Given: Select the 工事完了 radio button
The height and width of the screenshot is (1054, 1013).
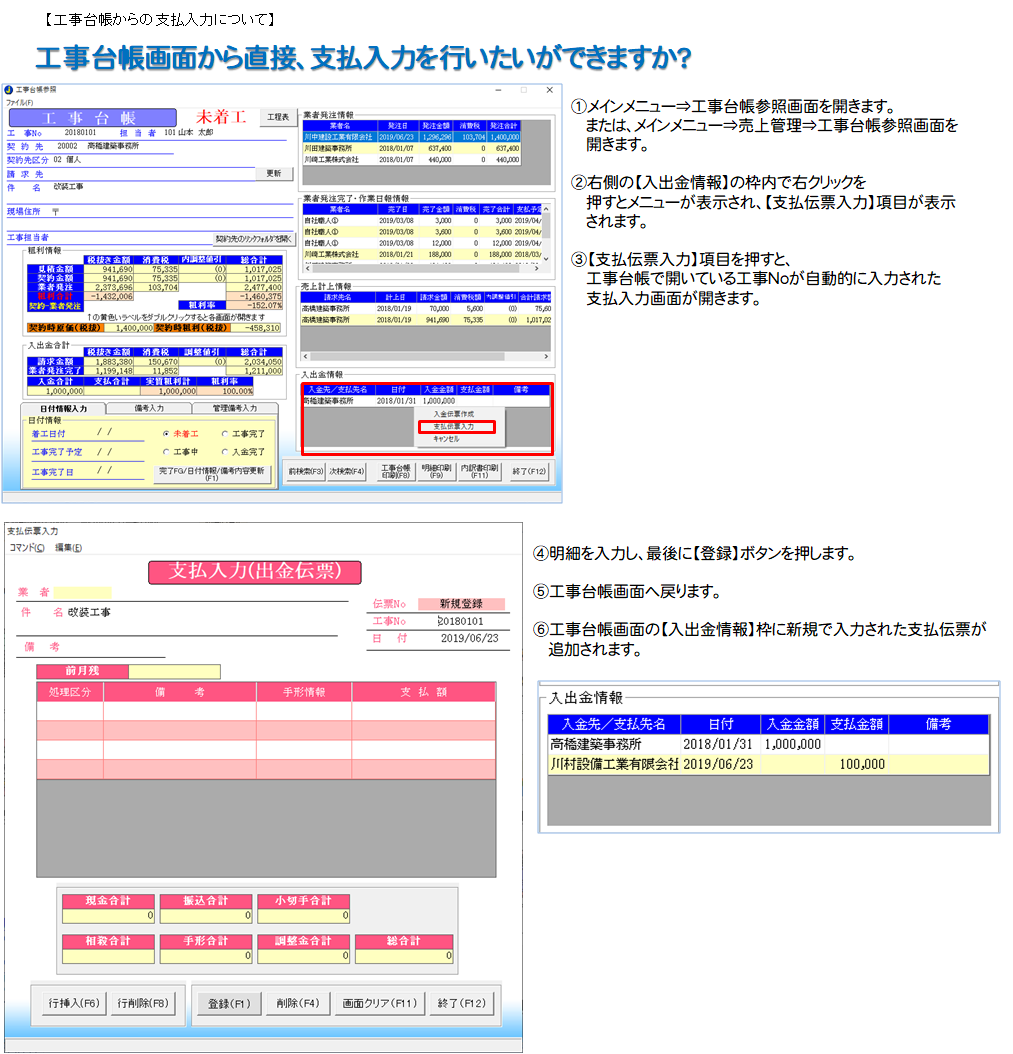Looking at the screenshot, I should pyautogui.click(x=225, y=434).
